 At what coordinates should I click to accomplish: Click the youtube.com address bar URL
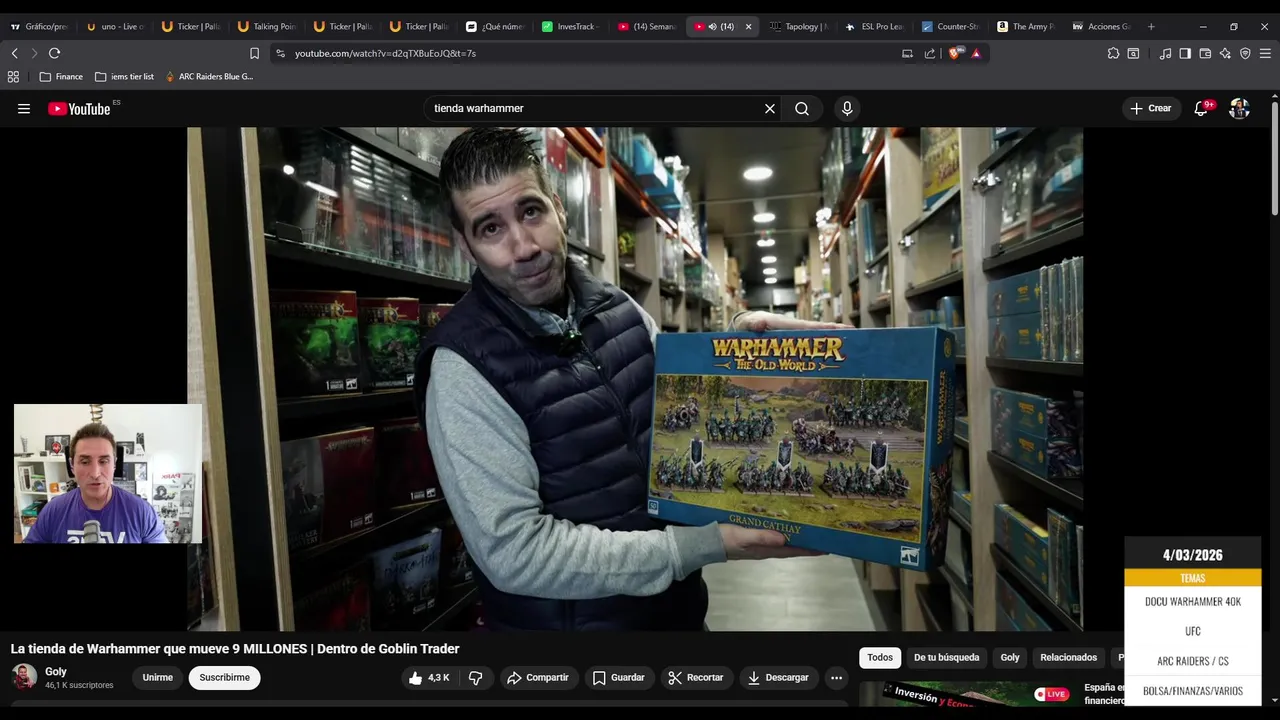pyautogui.click(x=385, y=53)
